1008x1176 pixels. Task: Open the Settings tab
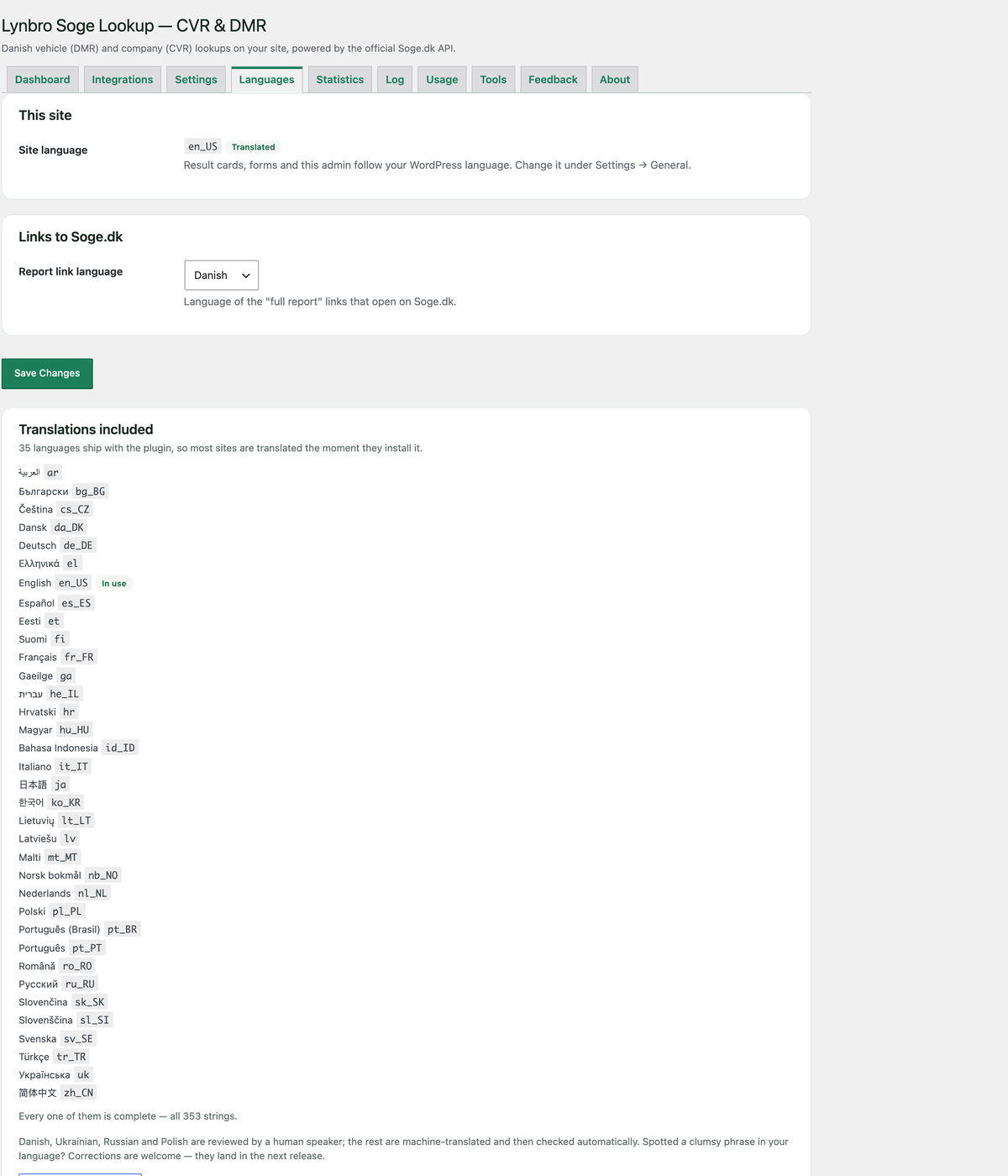point(196,80)
